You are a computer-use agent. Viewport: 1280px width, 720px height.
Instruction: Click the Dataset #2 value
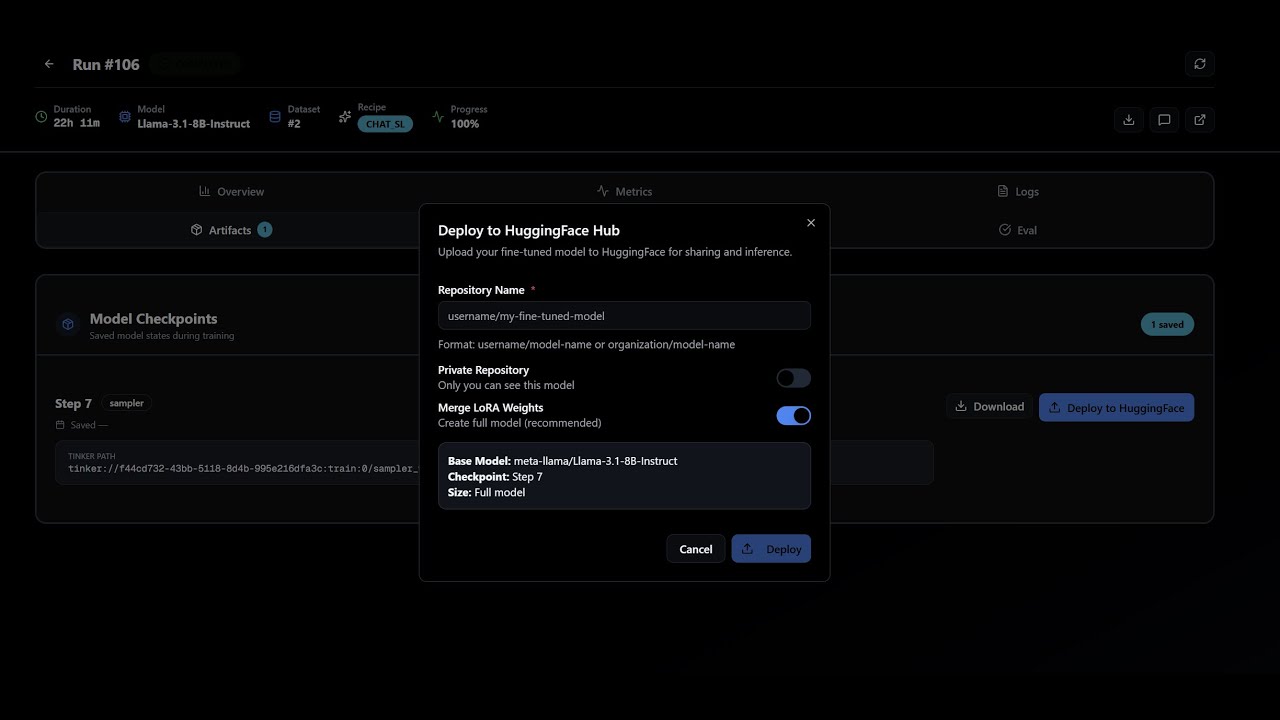click(x=294, y=124)
